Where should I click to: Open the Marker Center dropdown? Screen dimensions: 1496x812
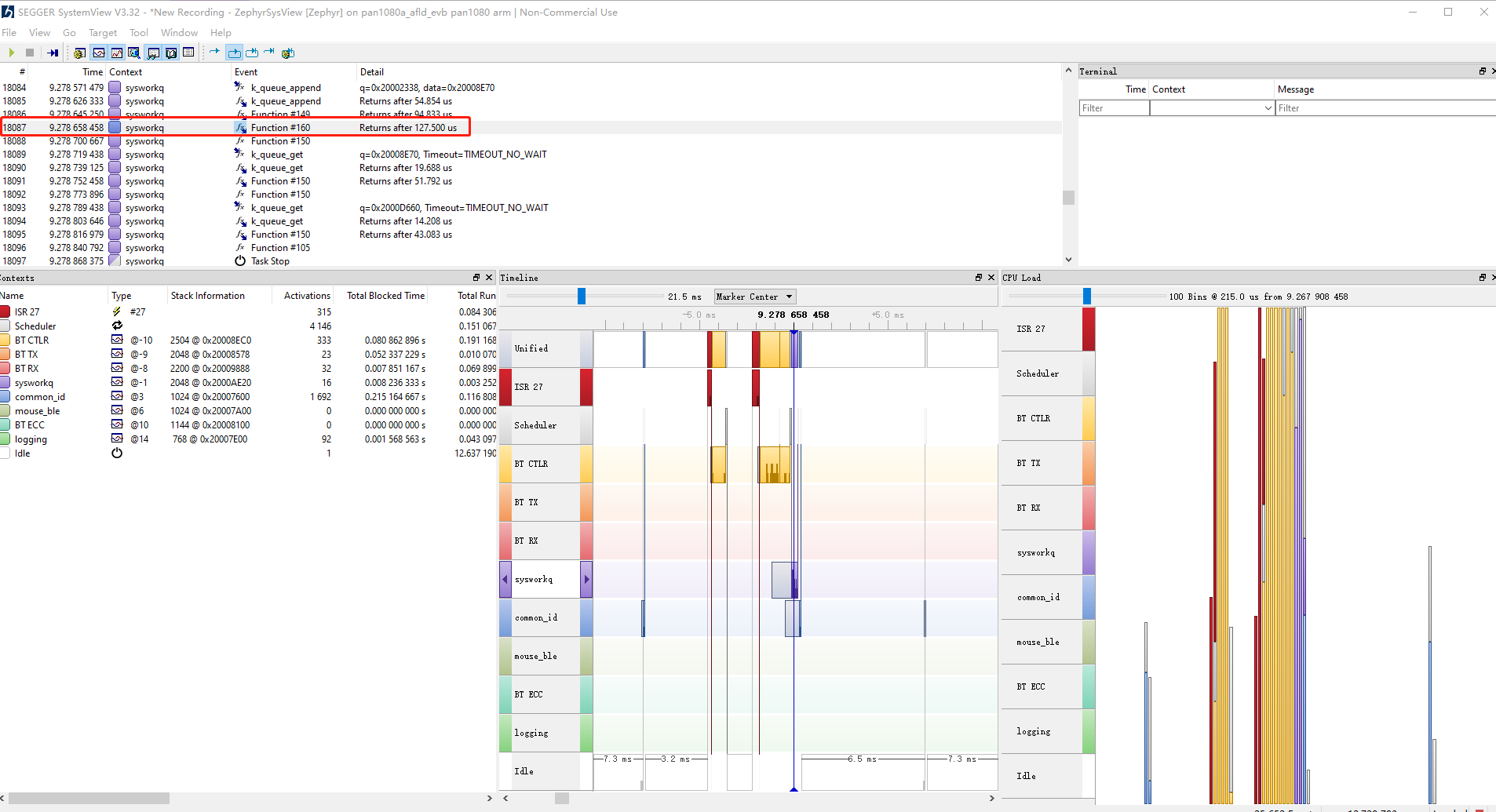[x=755, y=297]
